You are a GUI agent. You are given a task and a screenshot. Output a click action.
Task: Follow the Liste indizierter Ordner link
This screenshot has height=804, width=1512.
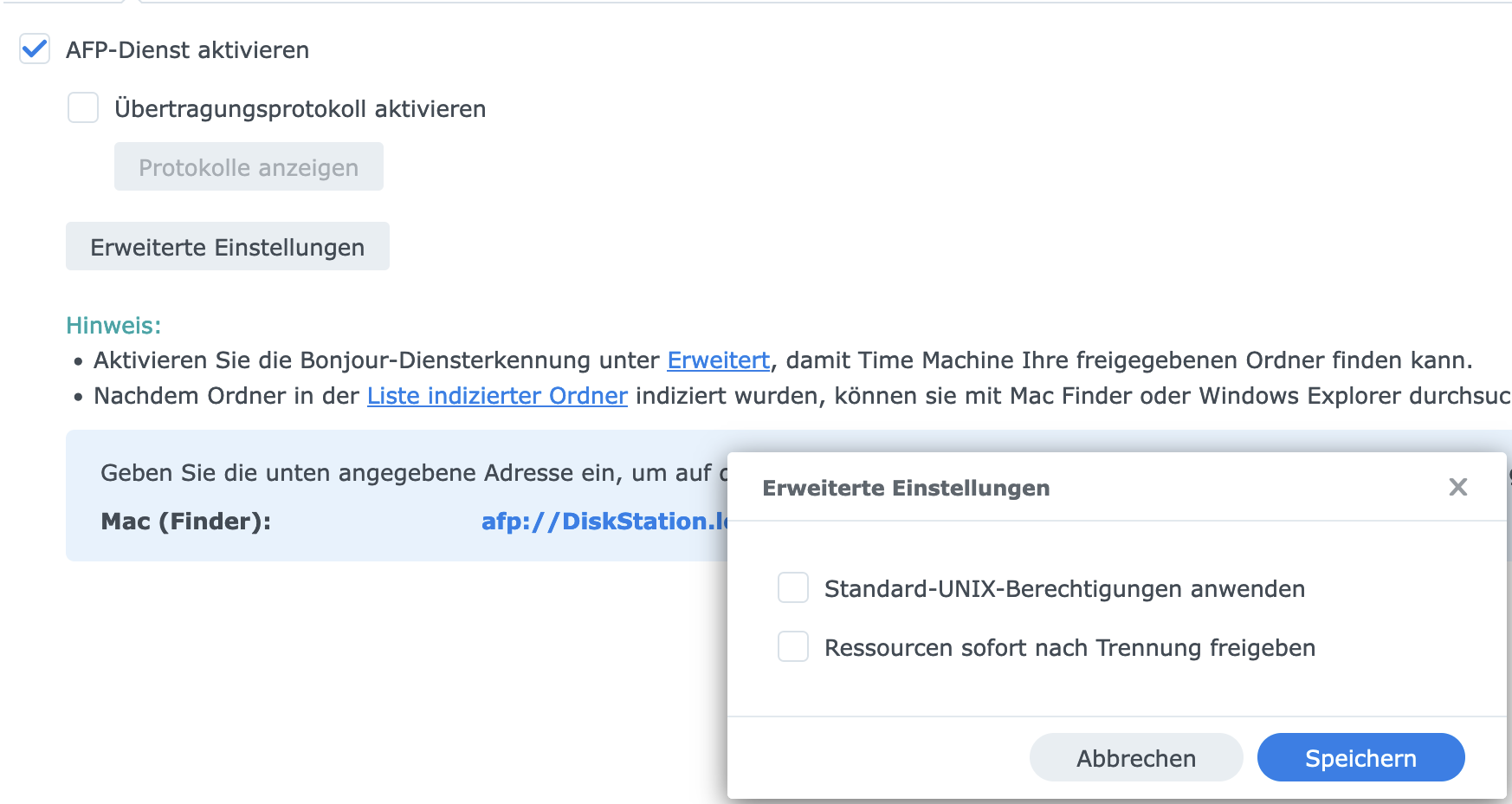click(x=497, y=396)
